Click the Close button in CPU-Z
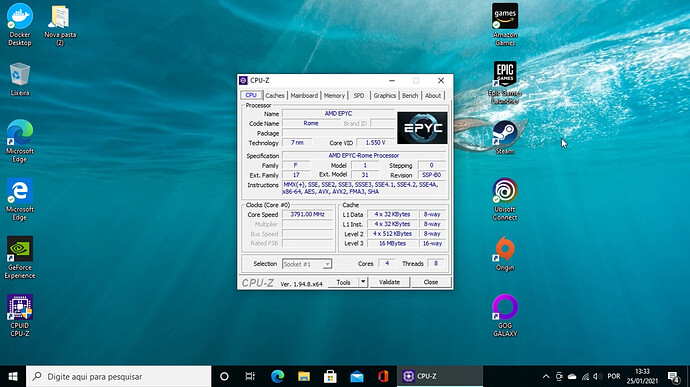Viewport: 690px width, 387px height. (x=431, y=282)
